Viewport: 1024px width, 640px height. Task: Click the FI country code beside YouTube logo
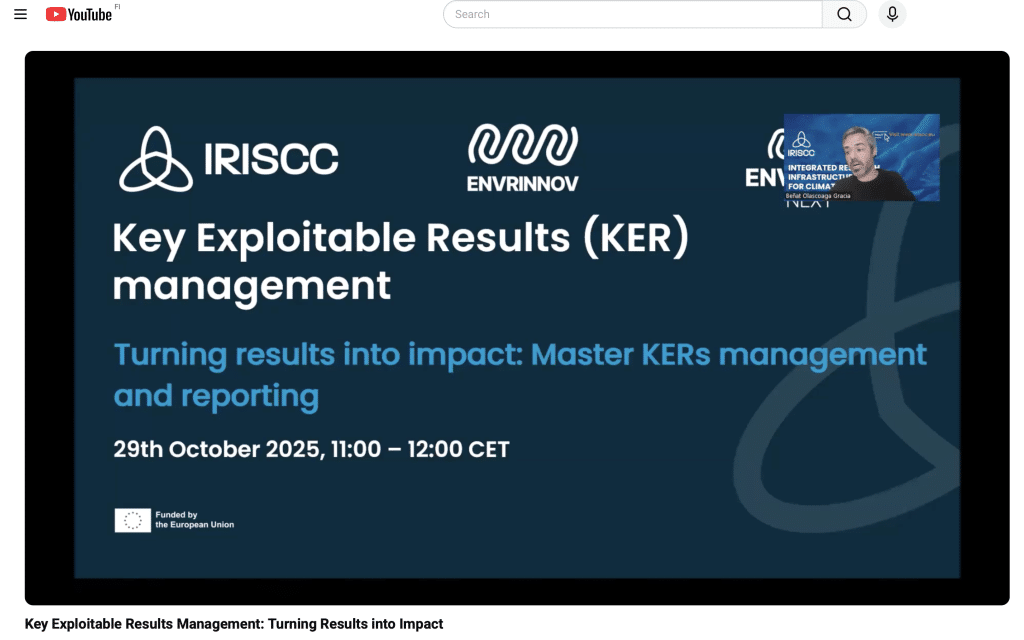pyautogui.click(x=117, y=7)
